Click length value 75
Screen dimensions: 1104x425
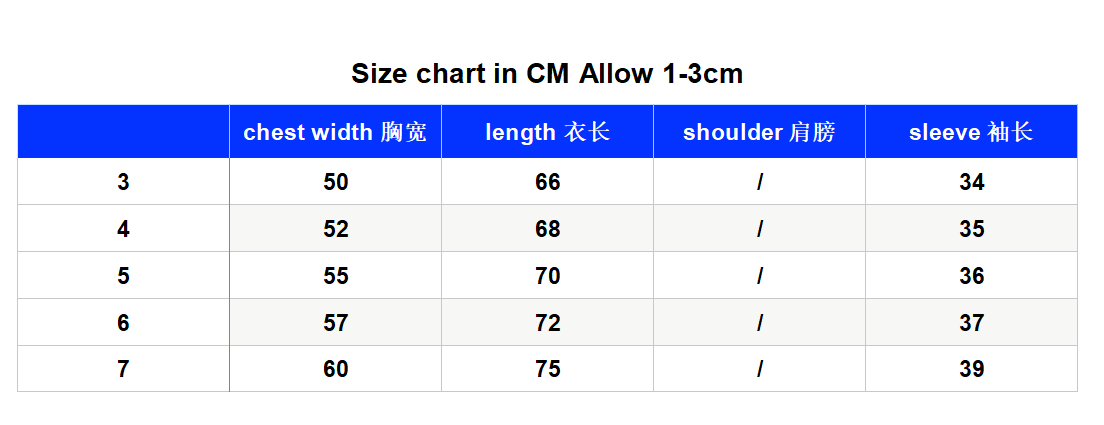pyautogui.click(x=548, y=369)
